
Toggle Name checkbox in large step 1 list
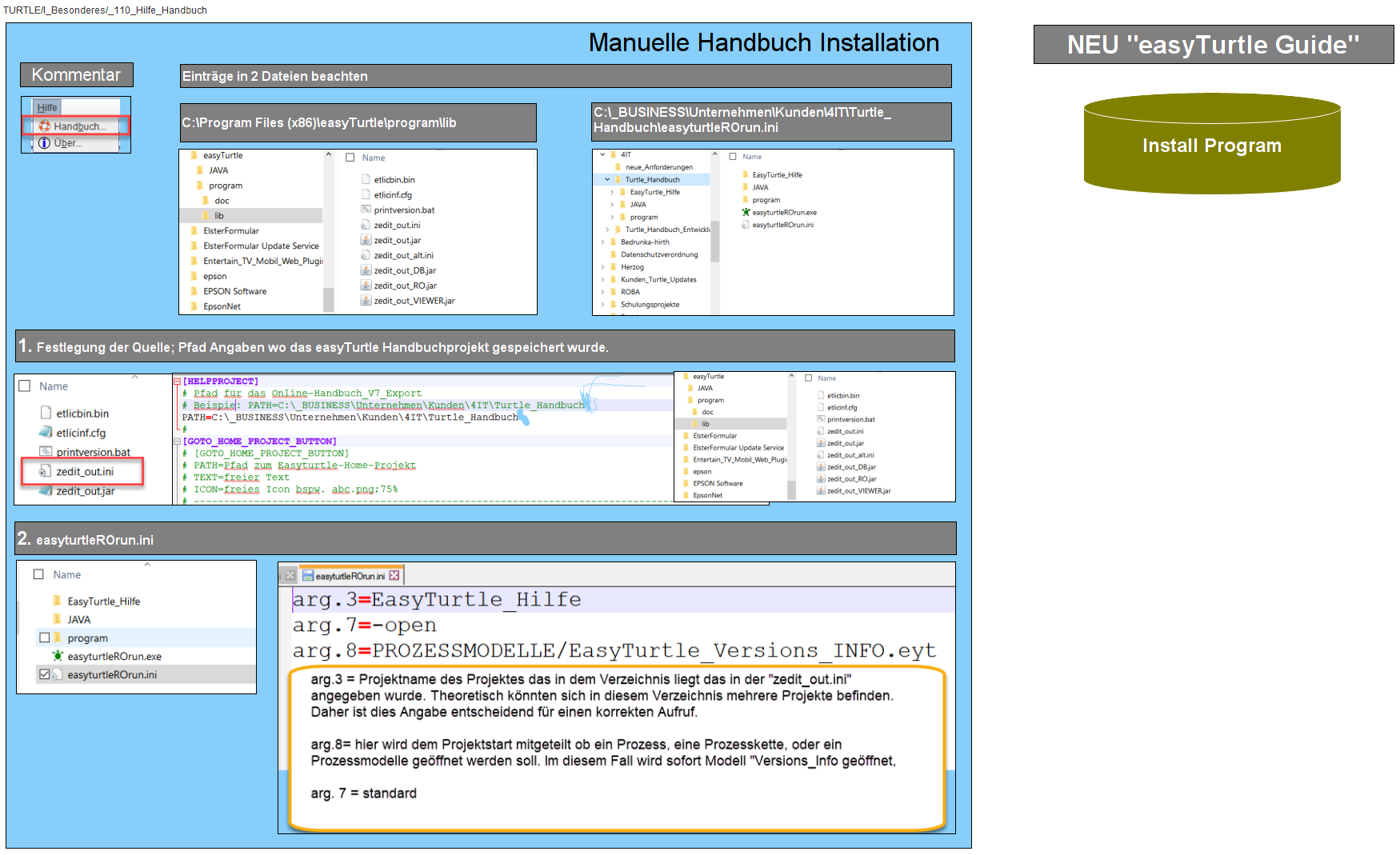[25, 386]
